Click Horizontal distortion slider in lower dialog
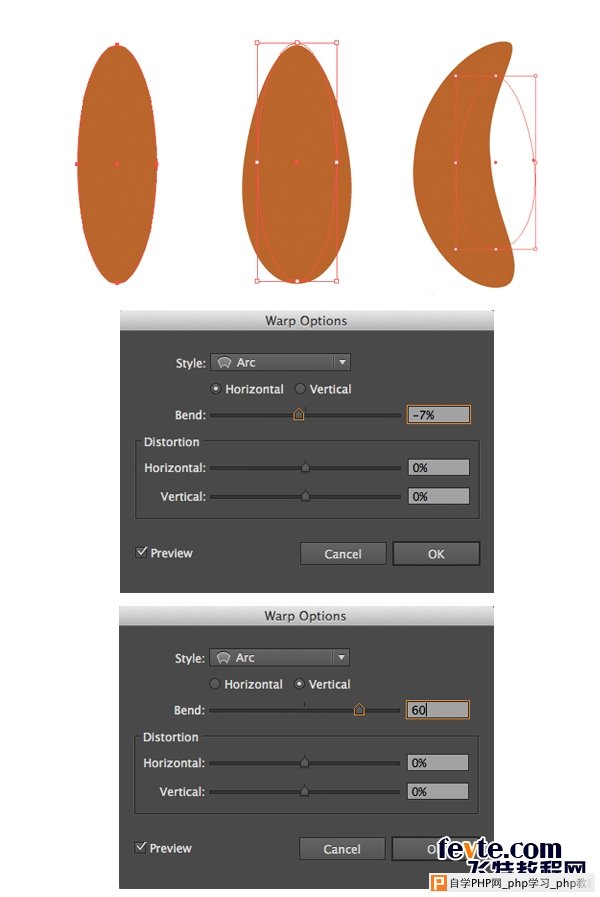 (x=304, y=763)
